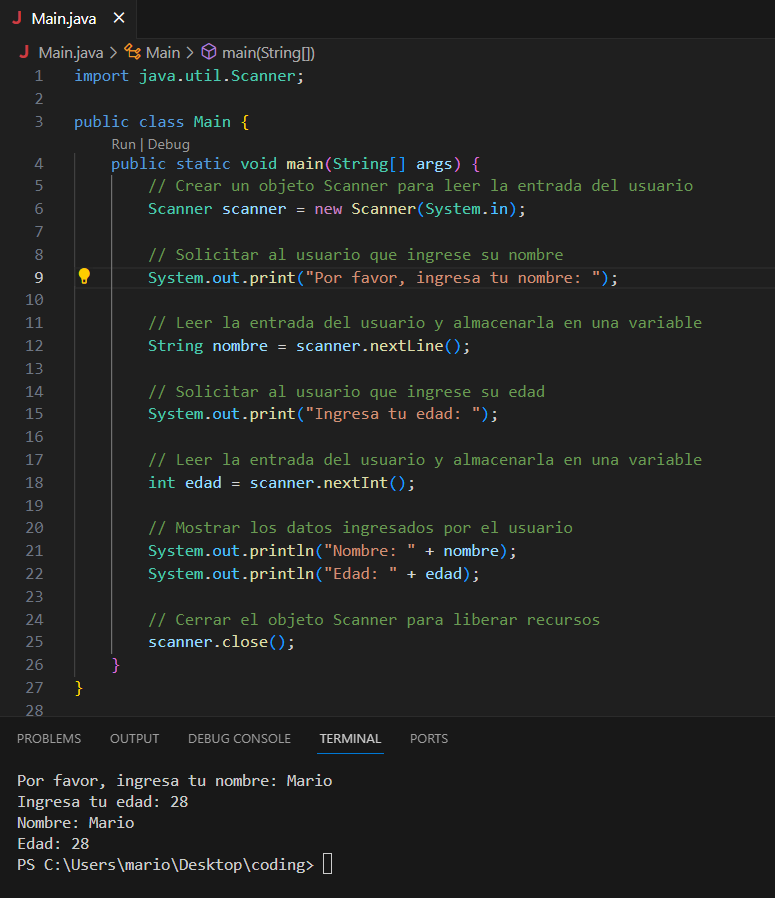Click the import java.util.Scanner line
The image size is (775, 898).
[189, 76]
